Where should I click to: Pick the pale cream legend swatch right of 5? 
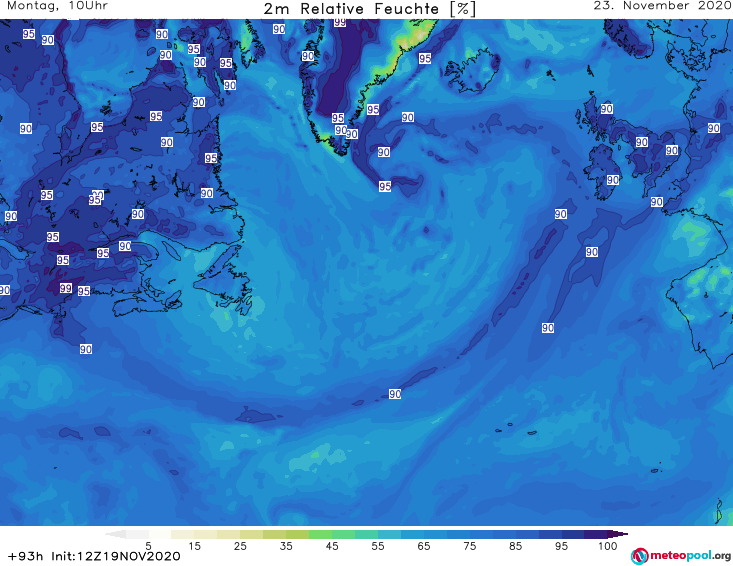pos(160,534)
